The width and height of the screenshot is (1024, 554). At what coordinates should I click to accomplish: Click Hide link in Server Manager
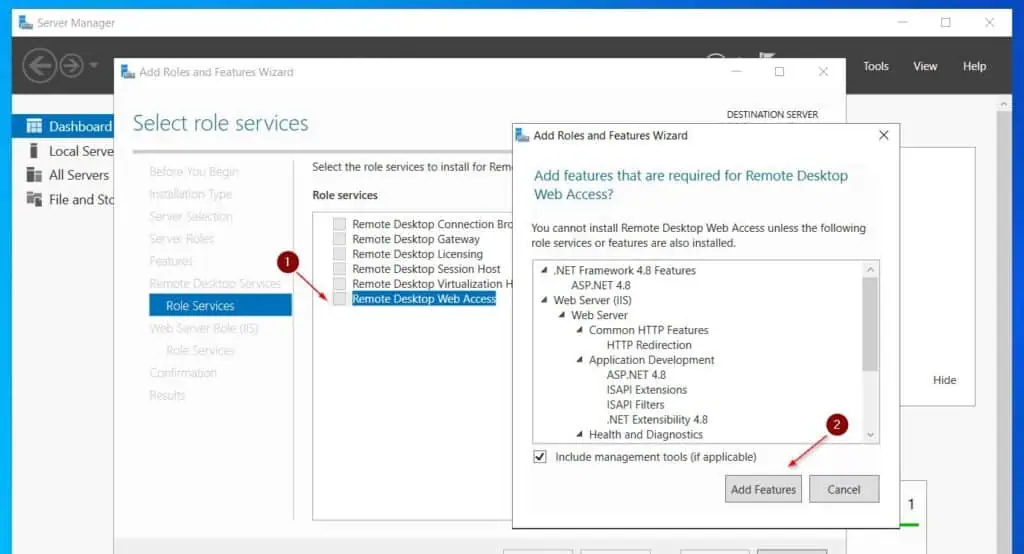(944, 380)
